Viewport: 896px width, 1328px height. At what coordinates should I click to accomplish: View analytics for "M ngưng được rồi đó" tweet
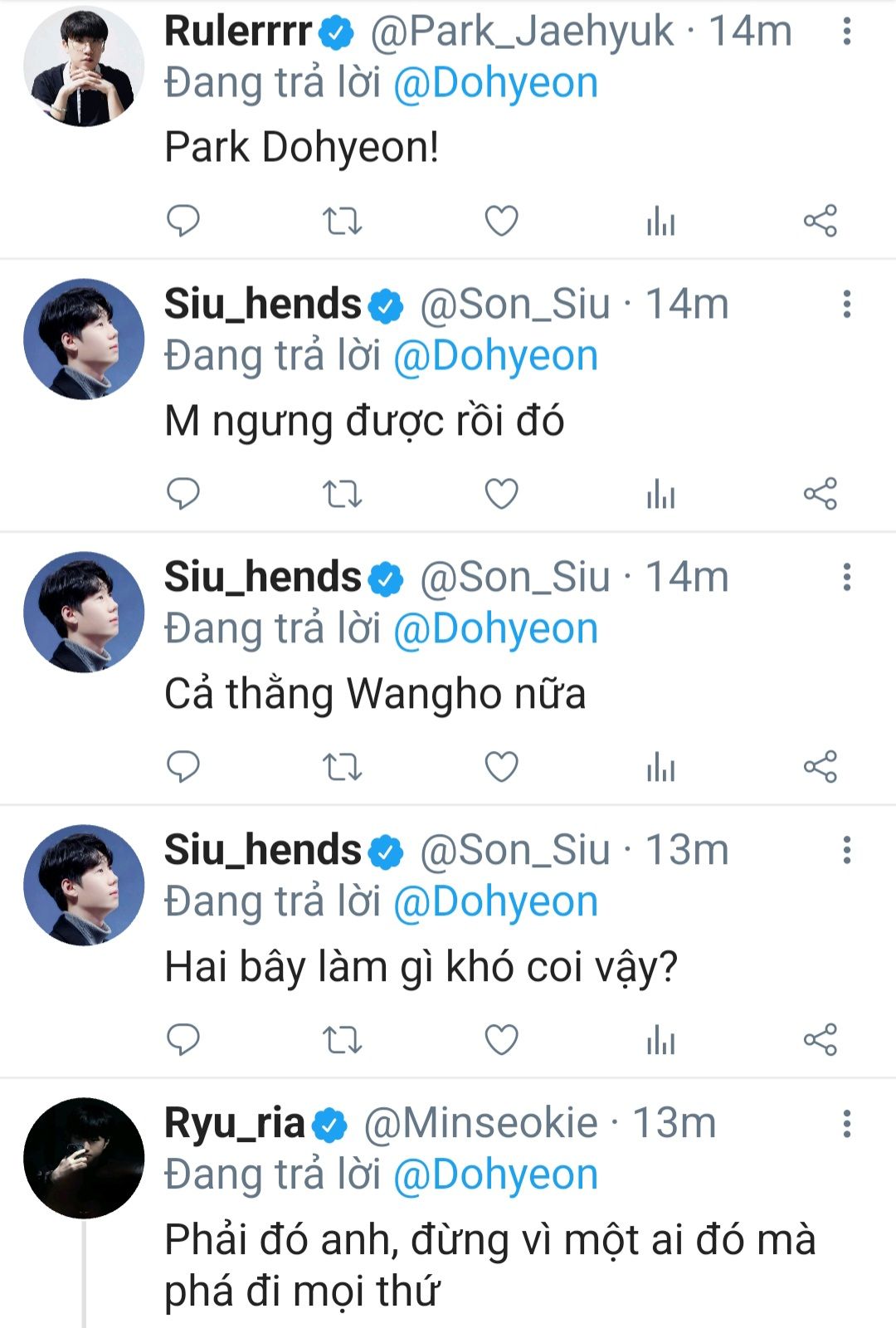coord(660,494)
